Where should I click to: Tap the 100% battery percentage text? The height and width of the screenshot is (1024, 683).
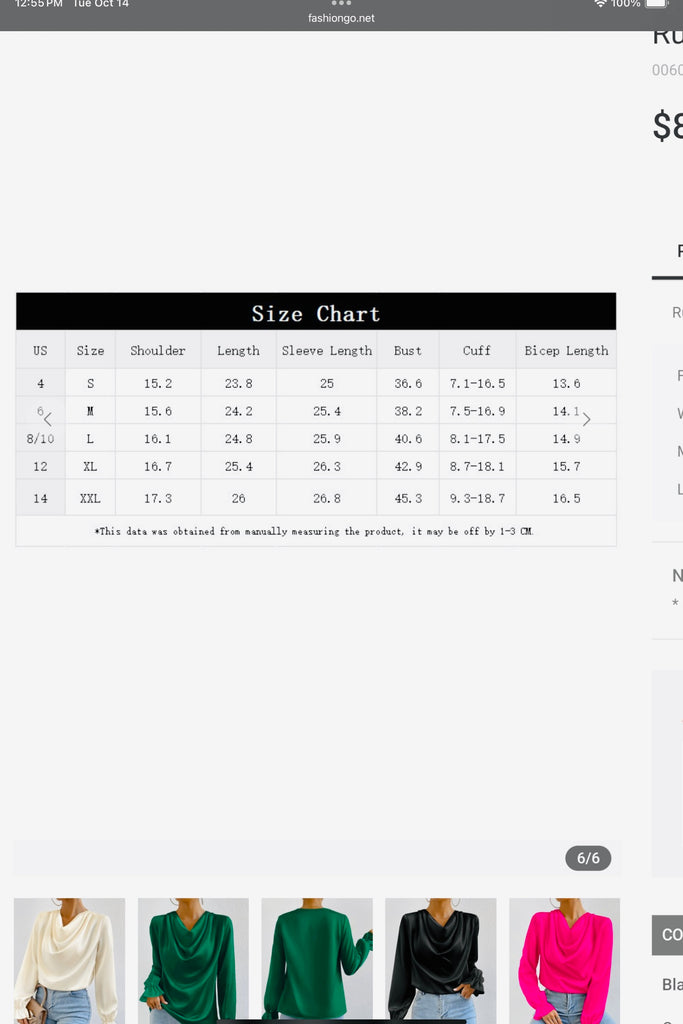click(626, 4)
